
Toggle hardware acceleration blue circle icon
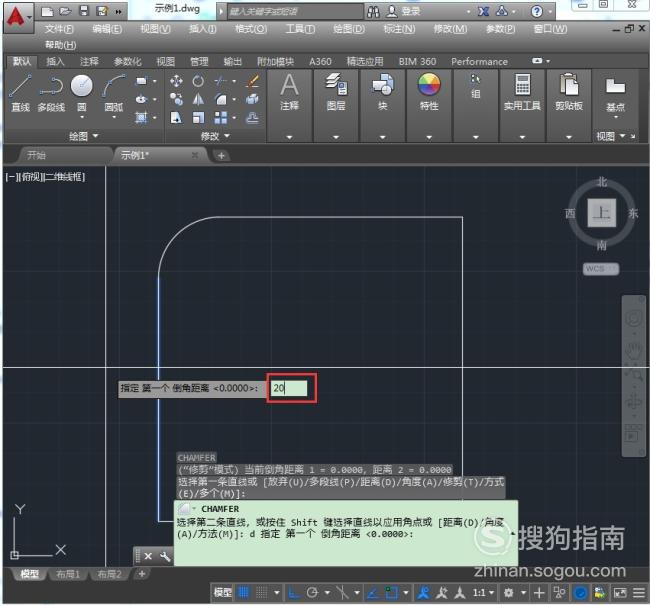(x=580, y=593)
